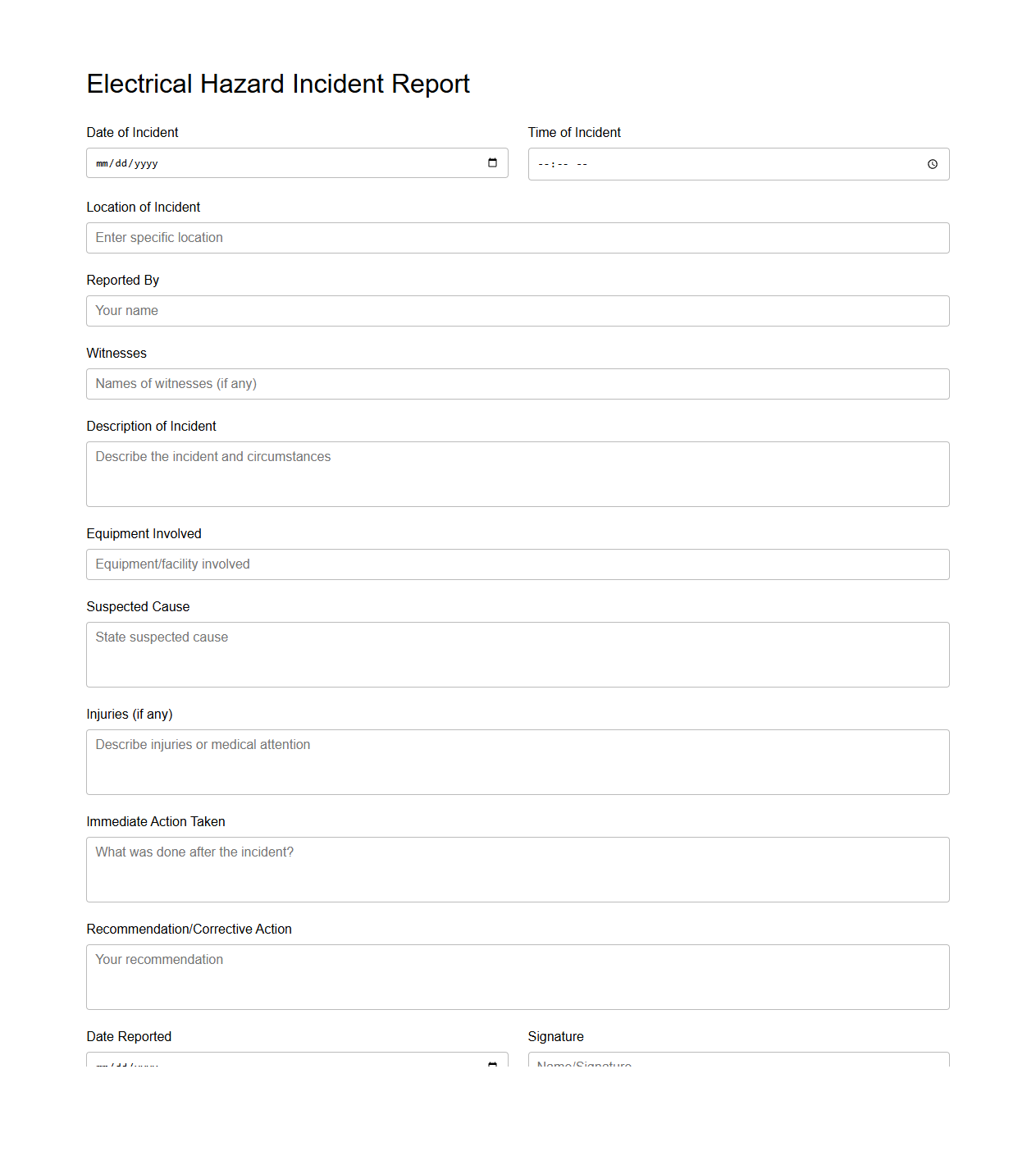This screenshot has height=1165, width=1036.
Task: Open the Date of Incident calendar picker
Action: [494, 162]
